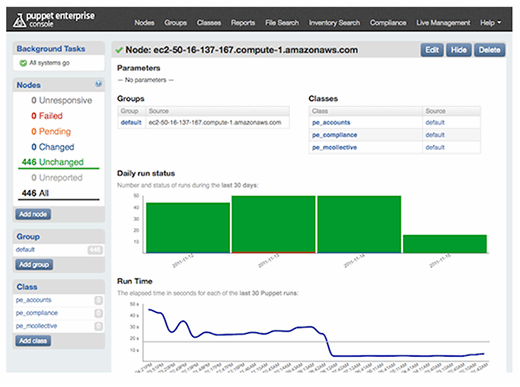Filter by 0 Unresponsive nodes

pos(62,100)
